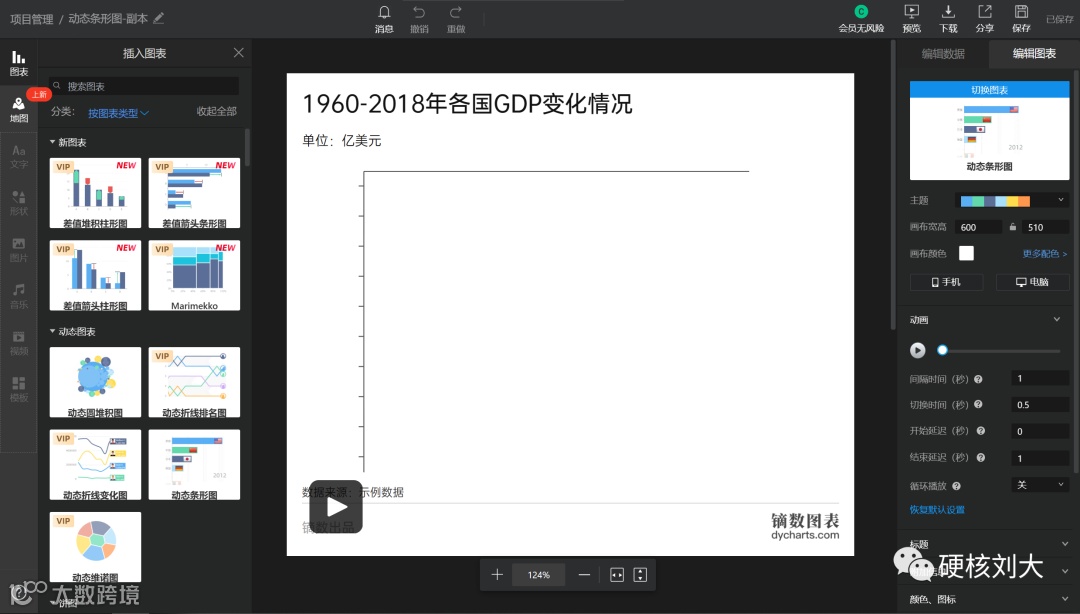The height and width of the screenshot is (614, 1080).
Task: Select the 电脑 layout button
Action: point(1032,282)
